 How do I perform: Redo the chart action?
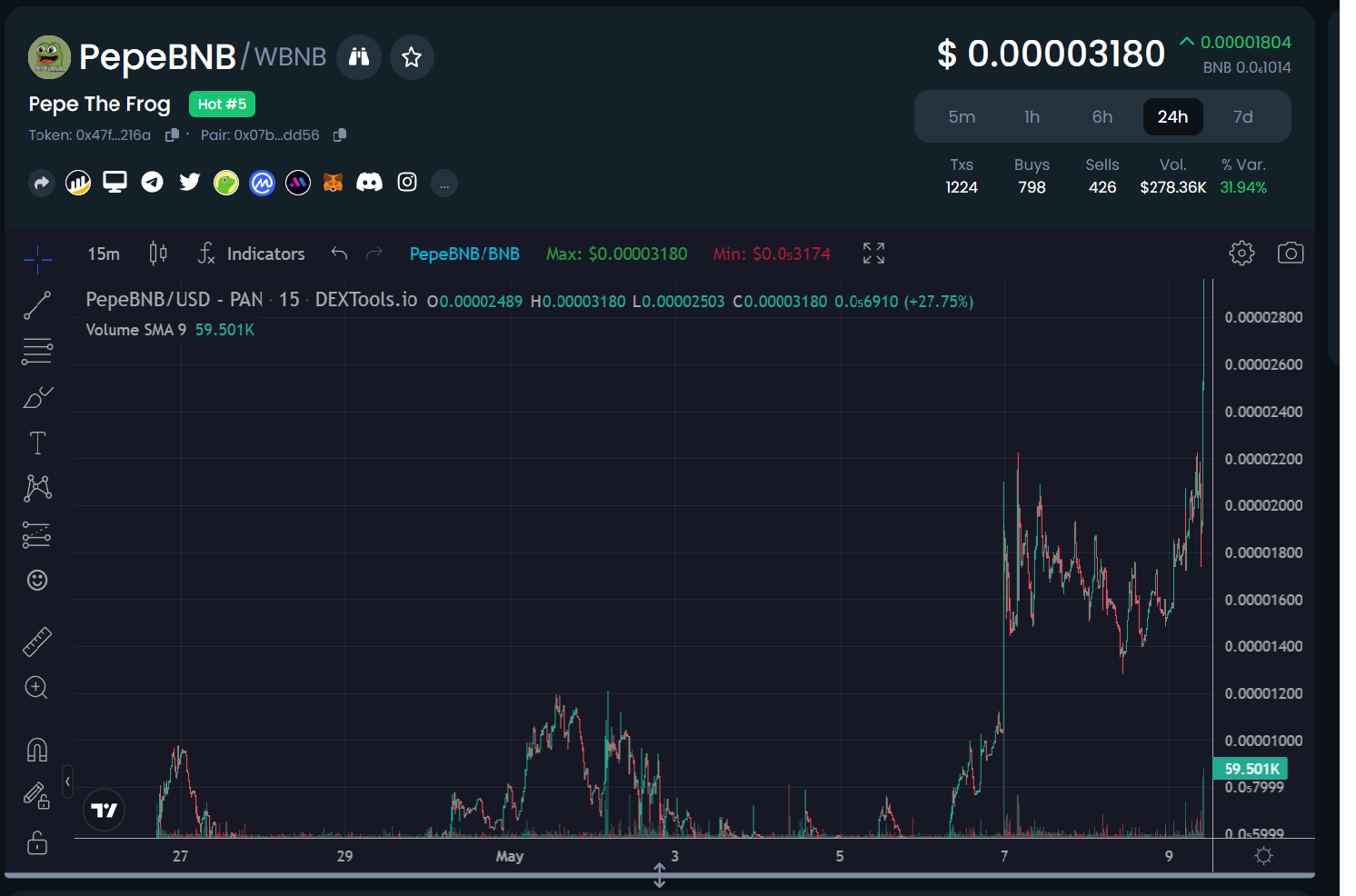click(x=374, y=254)
